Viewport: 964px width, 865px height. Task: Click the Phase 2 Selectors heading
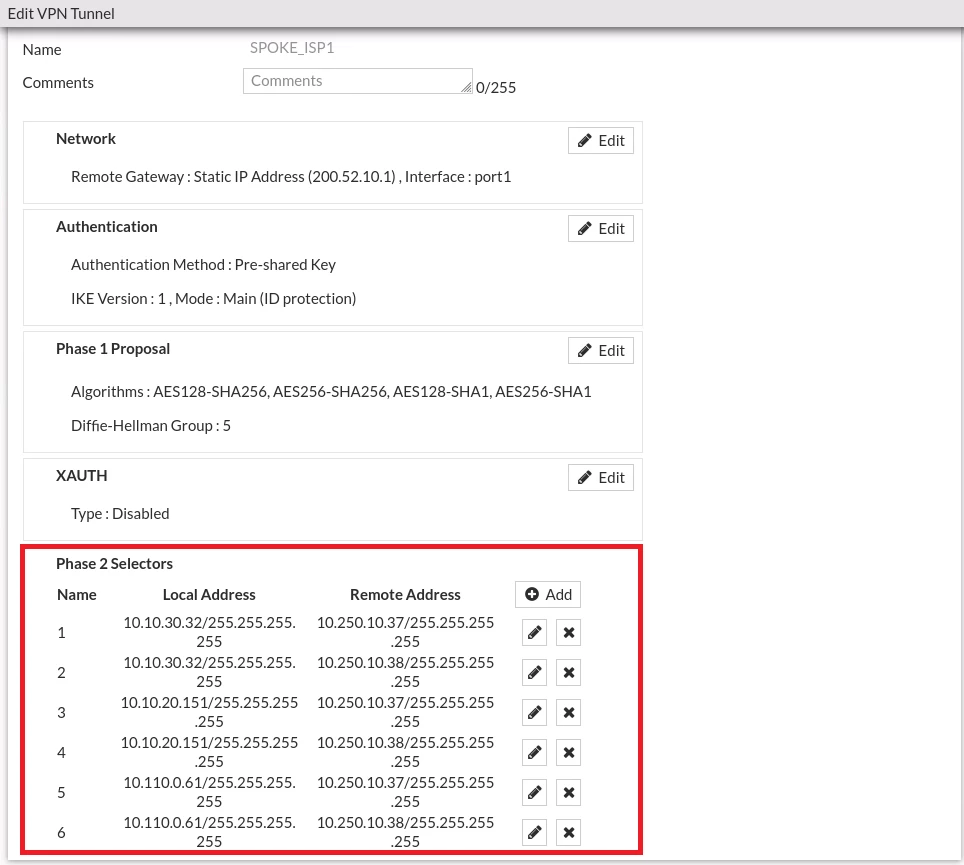(114, 564)
